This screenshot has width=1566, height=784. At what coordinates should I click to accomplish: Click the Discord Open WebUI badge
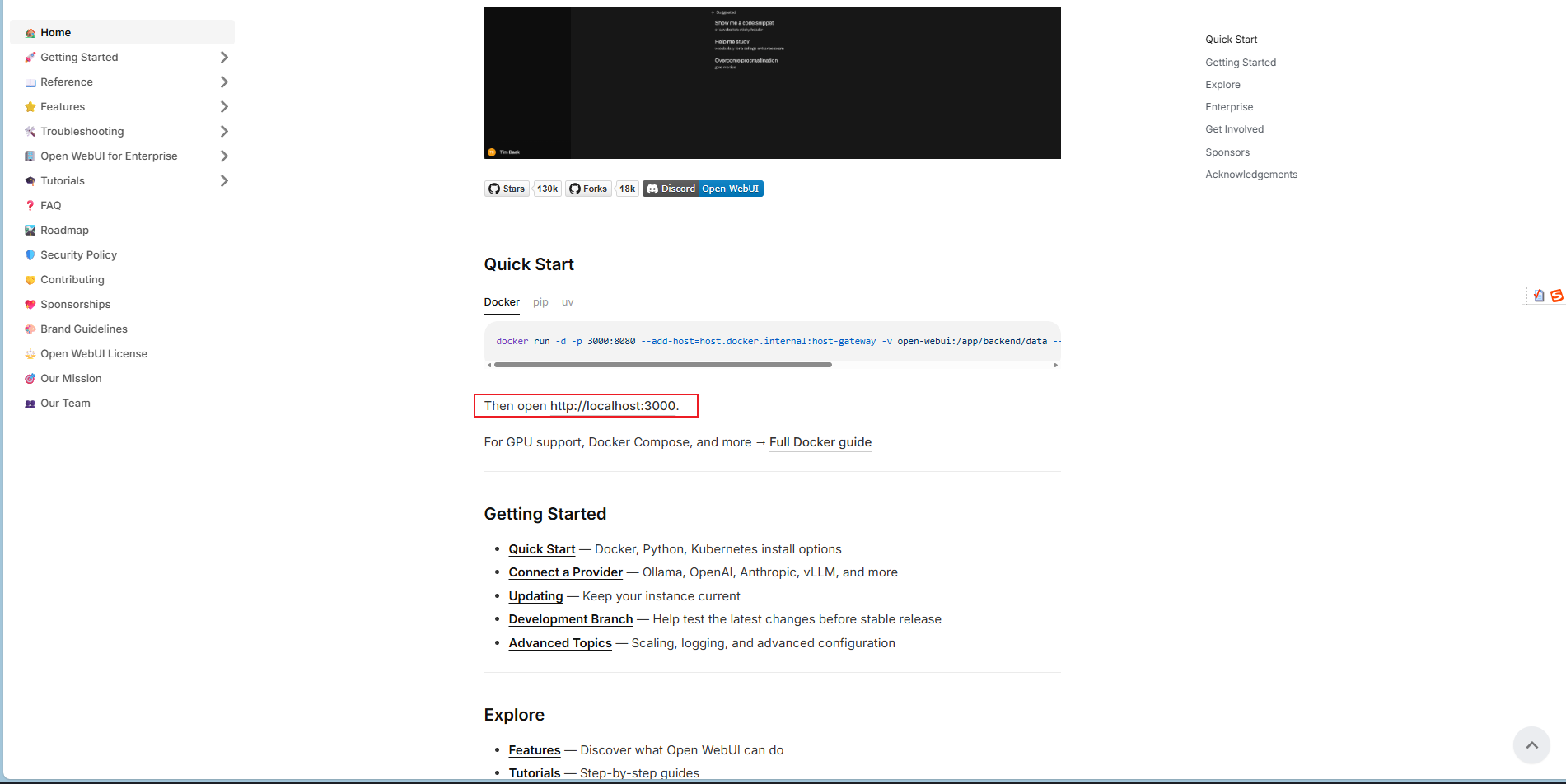(x=703, y=189)
